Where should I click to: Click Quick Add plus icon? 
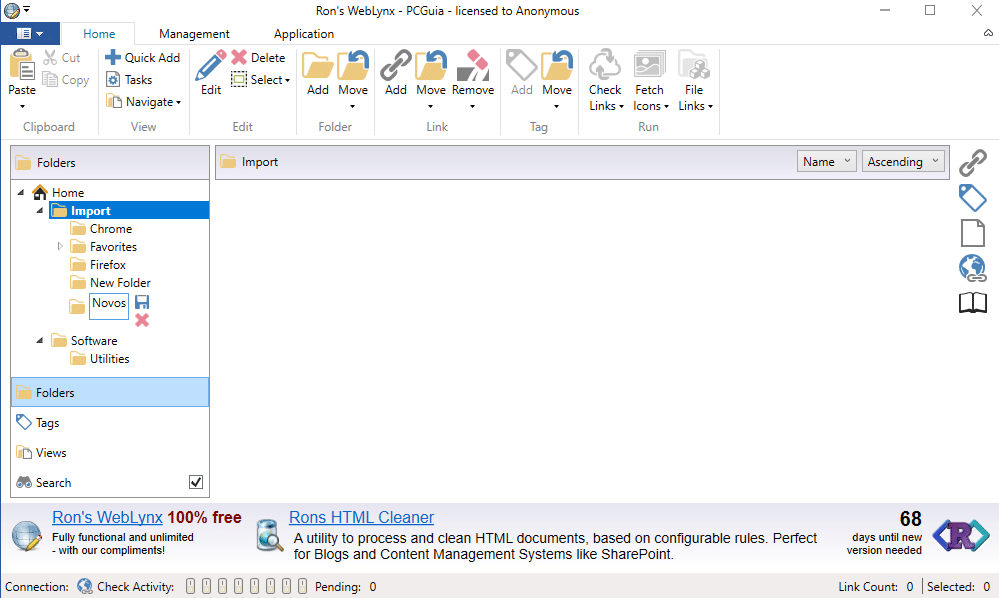click(x=113, y=57)
